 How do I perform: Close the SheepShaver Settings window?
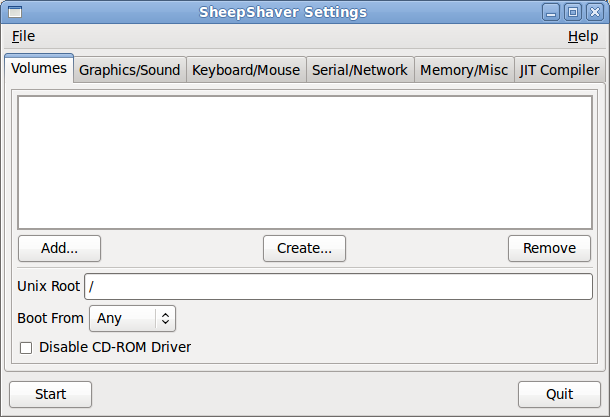point(595,12)
